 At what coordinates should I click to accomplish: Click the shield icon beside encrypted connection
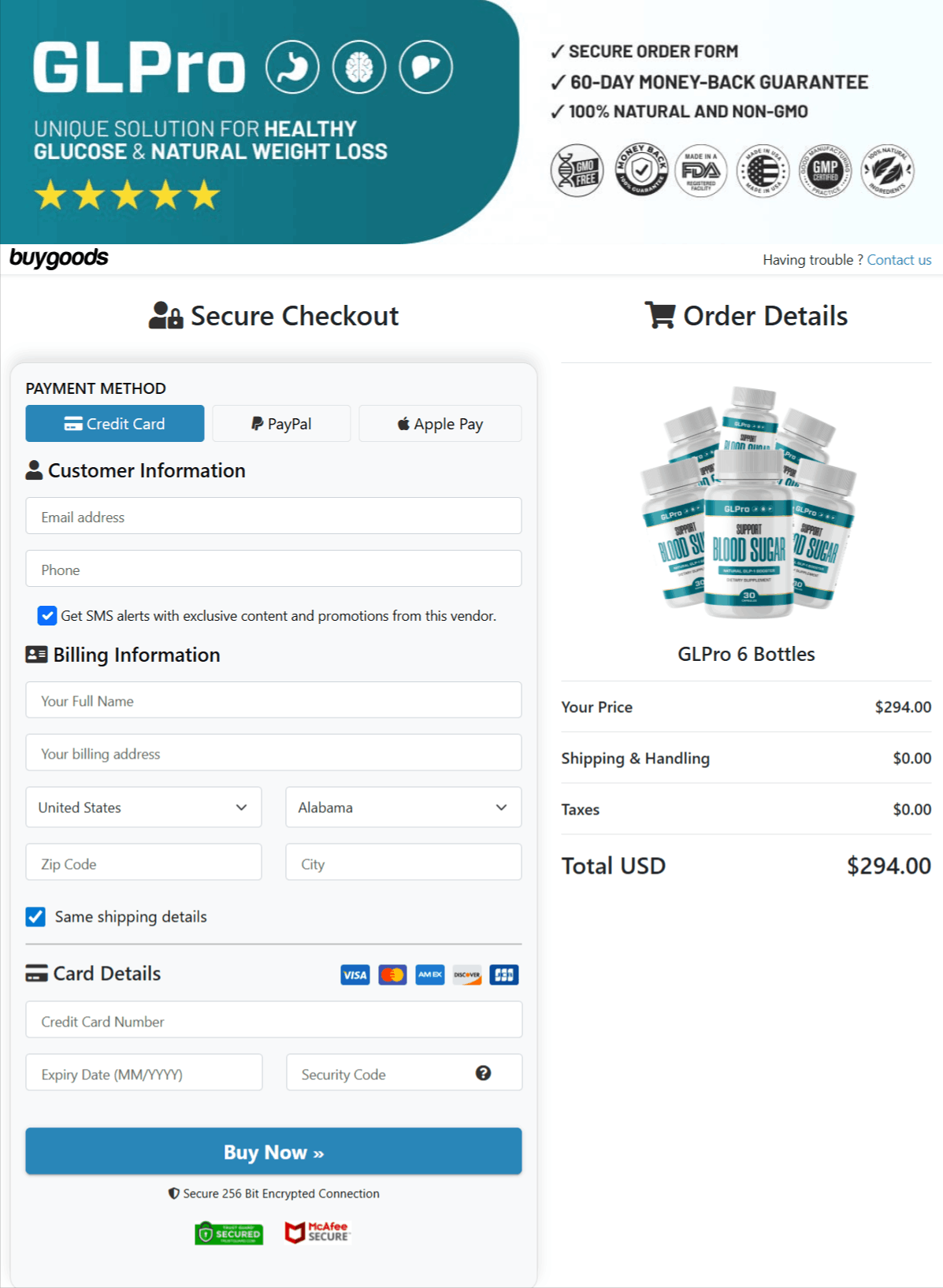pos(174,1193)
